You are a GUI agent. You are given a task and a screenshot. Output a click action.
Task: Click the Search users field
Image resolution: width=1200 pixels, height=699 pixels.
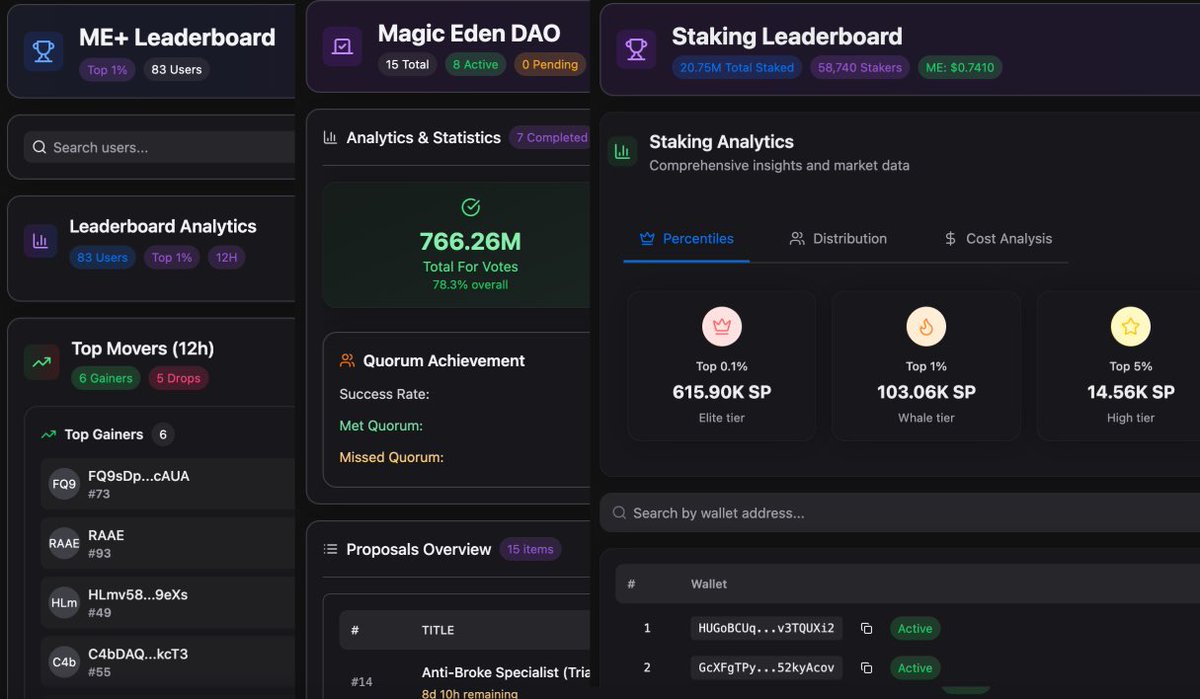(x=160, y=147)
